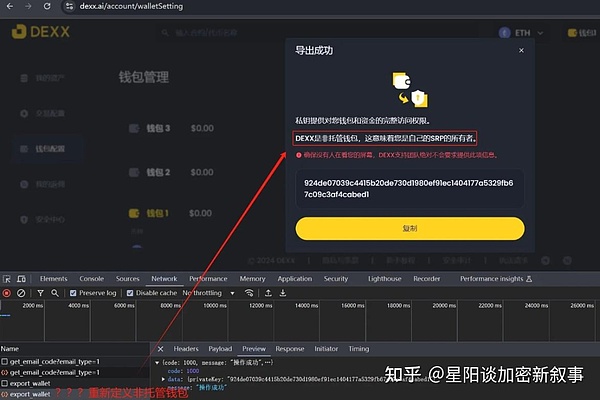Click the export HAR download icon
600x400 pixels.
point(283,293)
